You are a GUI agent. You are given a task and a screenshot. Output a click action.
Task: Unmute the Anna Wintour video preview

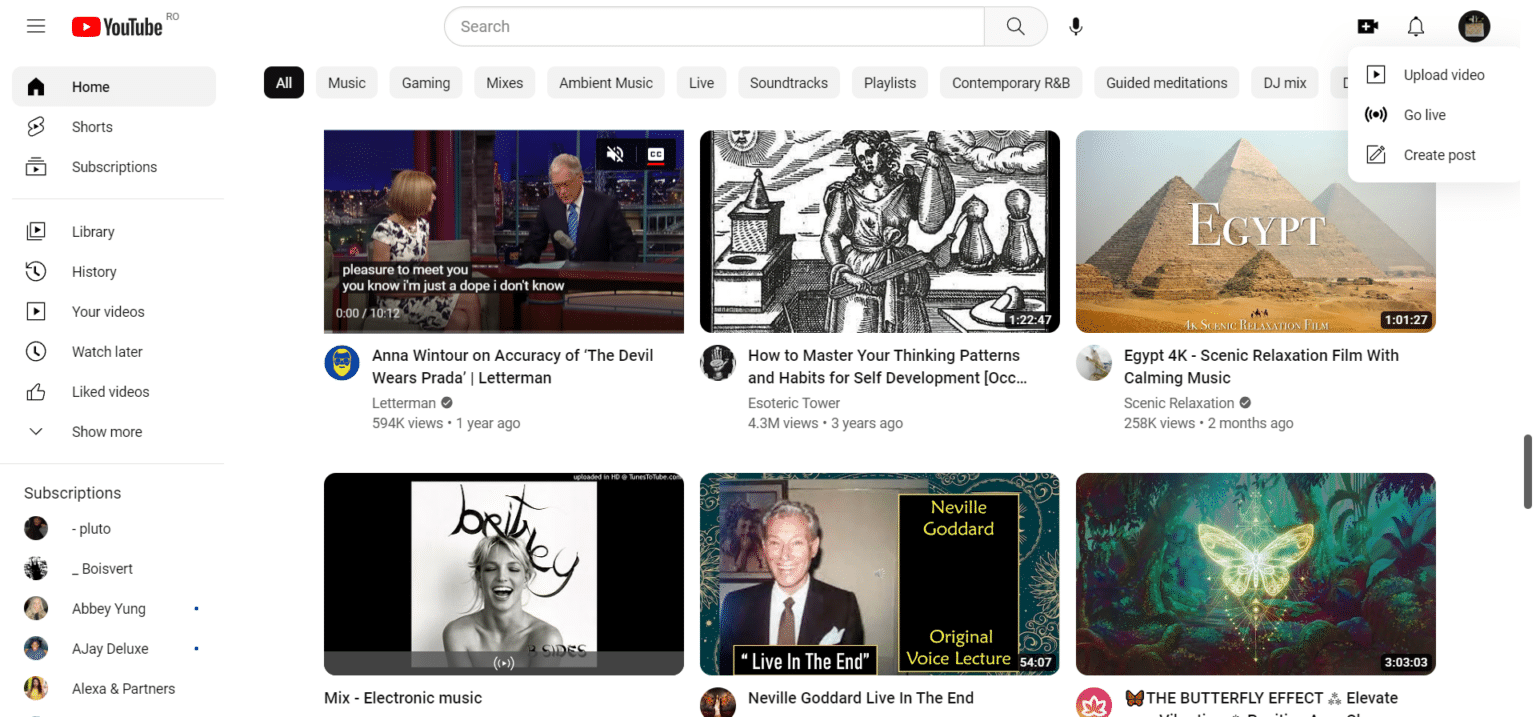tap(615, 155)
